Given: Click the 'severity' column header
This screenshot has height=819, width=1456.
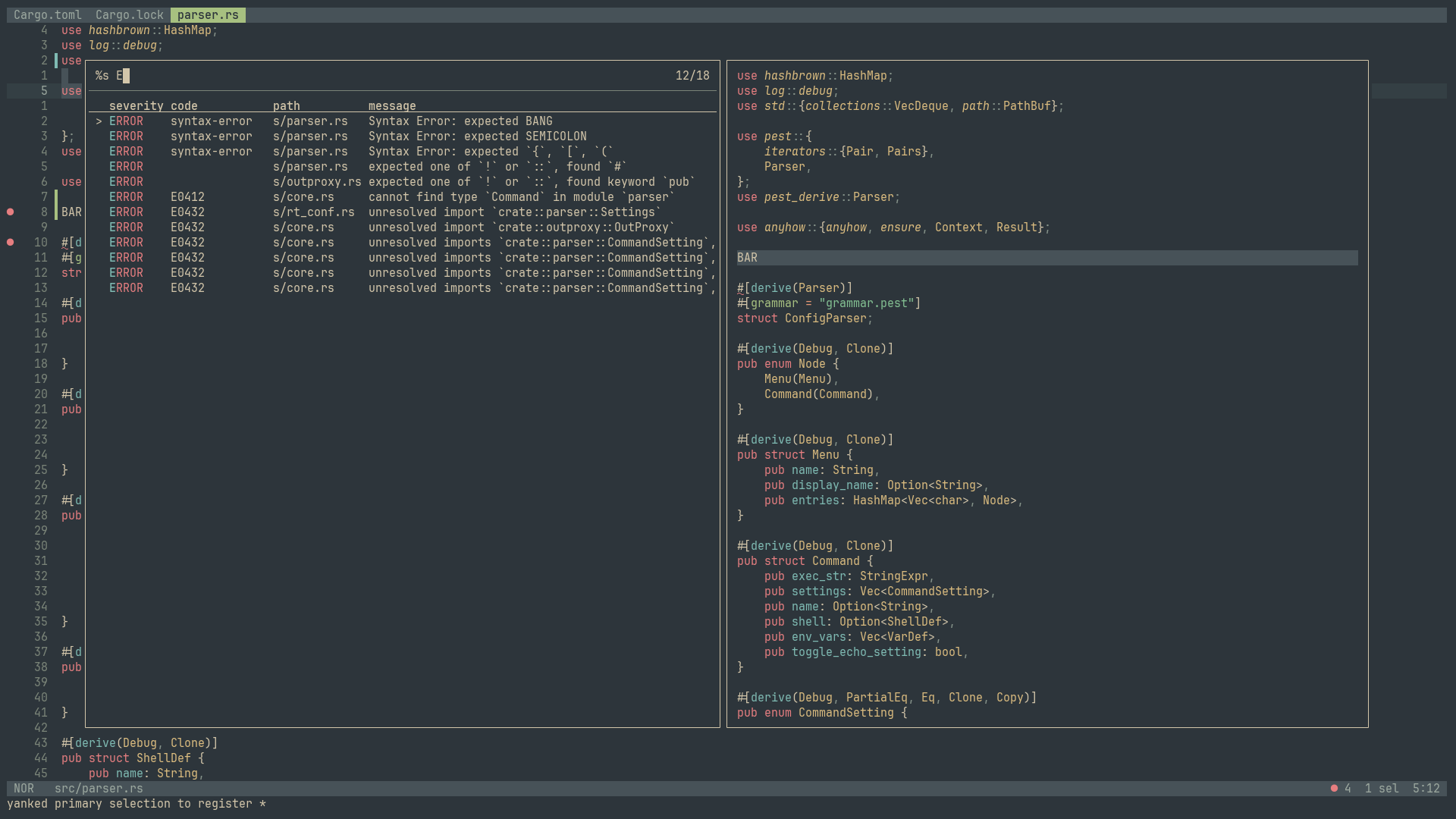Looking at the screenshot, I should pos(136,106).
